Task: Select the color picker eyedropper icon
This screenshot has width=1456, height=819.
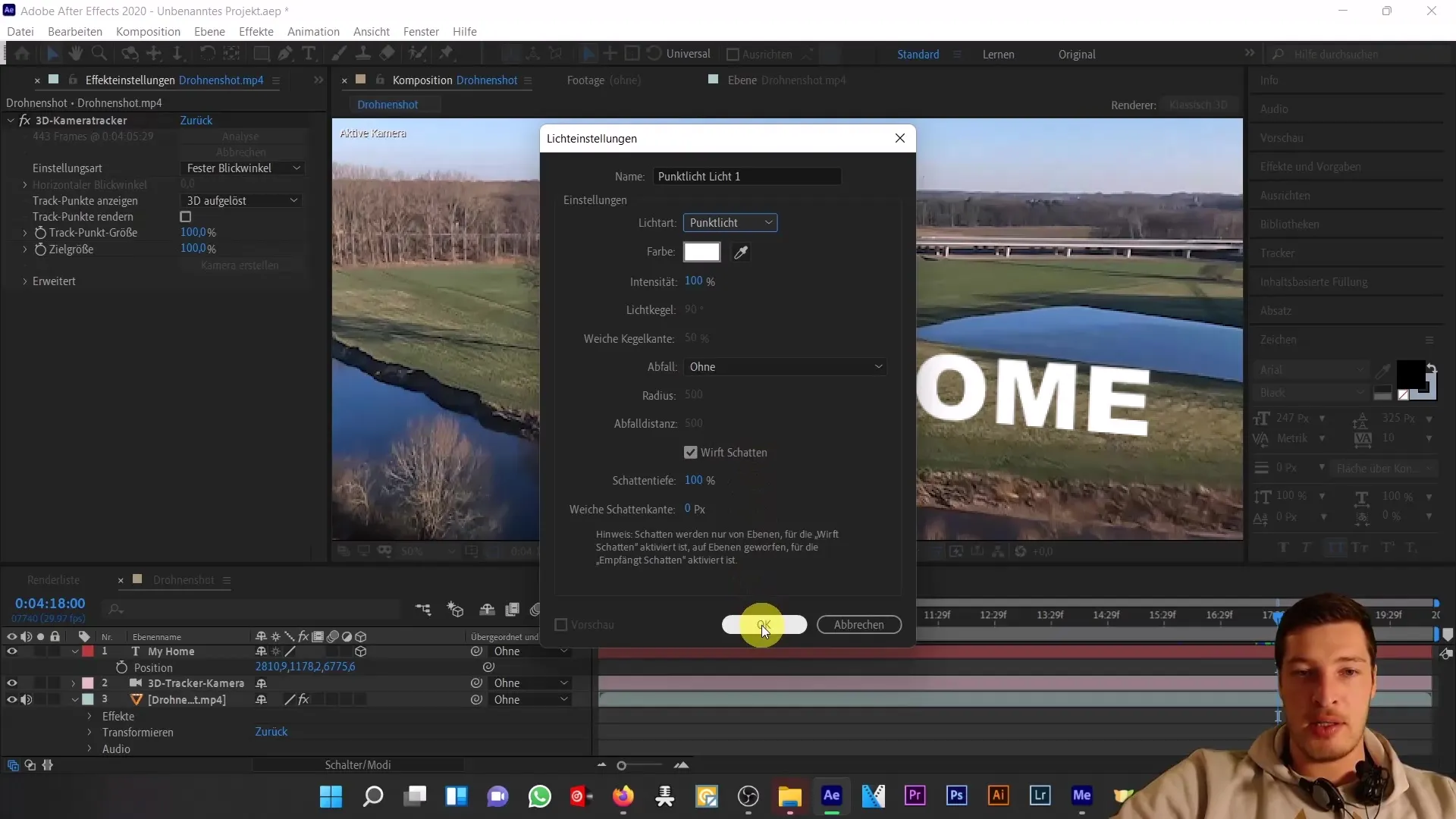Action: [x=741, y=251]
